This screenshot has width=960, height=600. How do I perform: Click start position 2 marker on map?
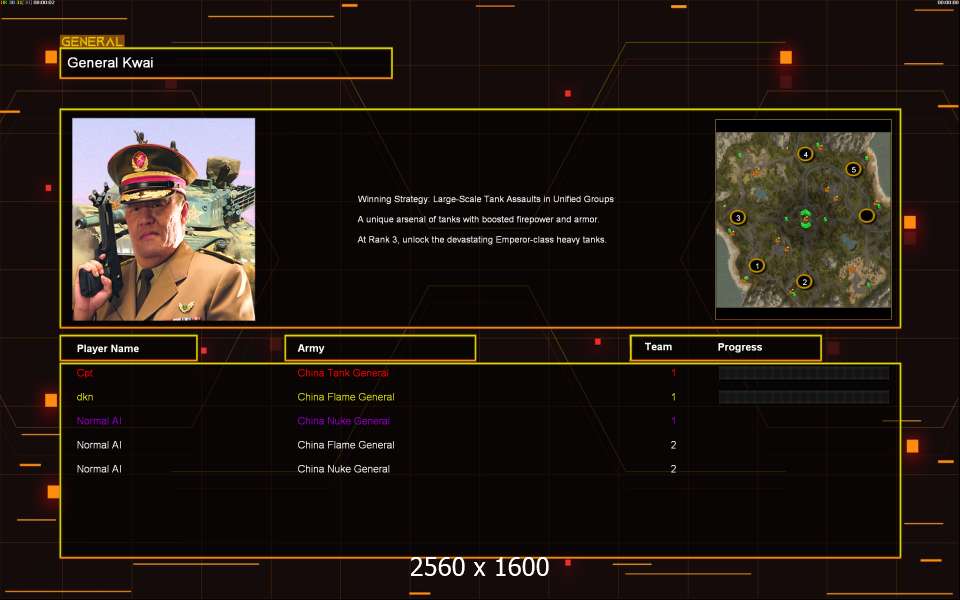click(x=804, y=281)
